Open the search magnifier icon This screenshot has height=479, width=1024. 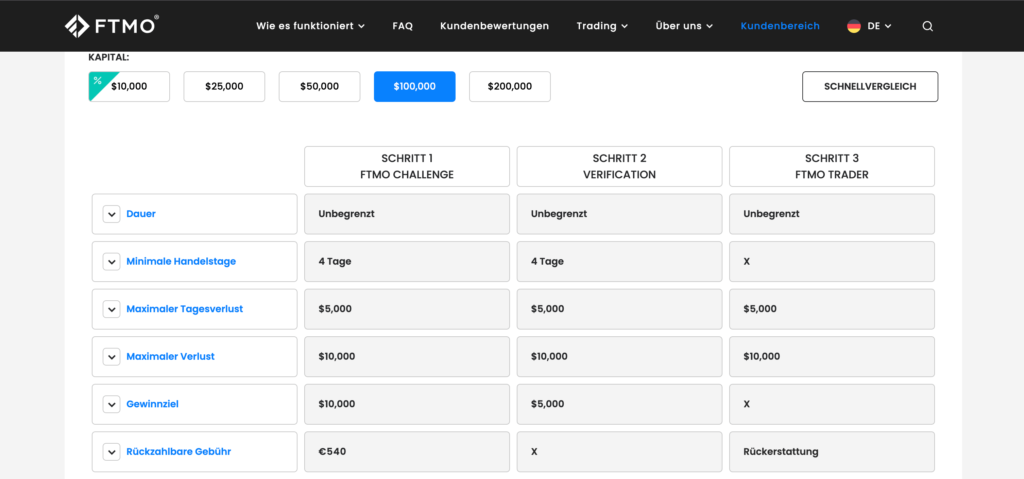point(927,26)
